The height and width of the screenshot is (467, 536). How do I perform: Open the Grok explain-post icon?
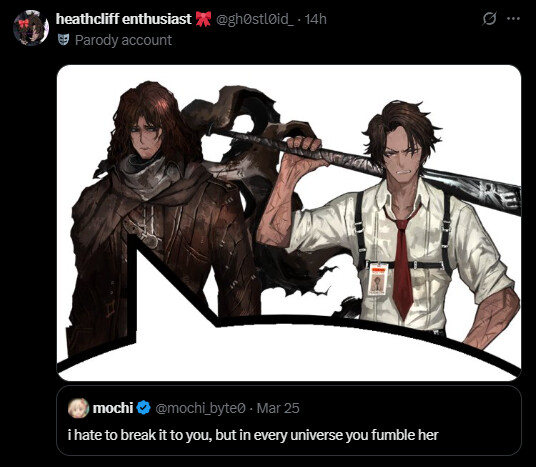point(489,18)
